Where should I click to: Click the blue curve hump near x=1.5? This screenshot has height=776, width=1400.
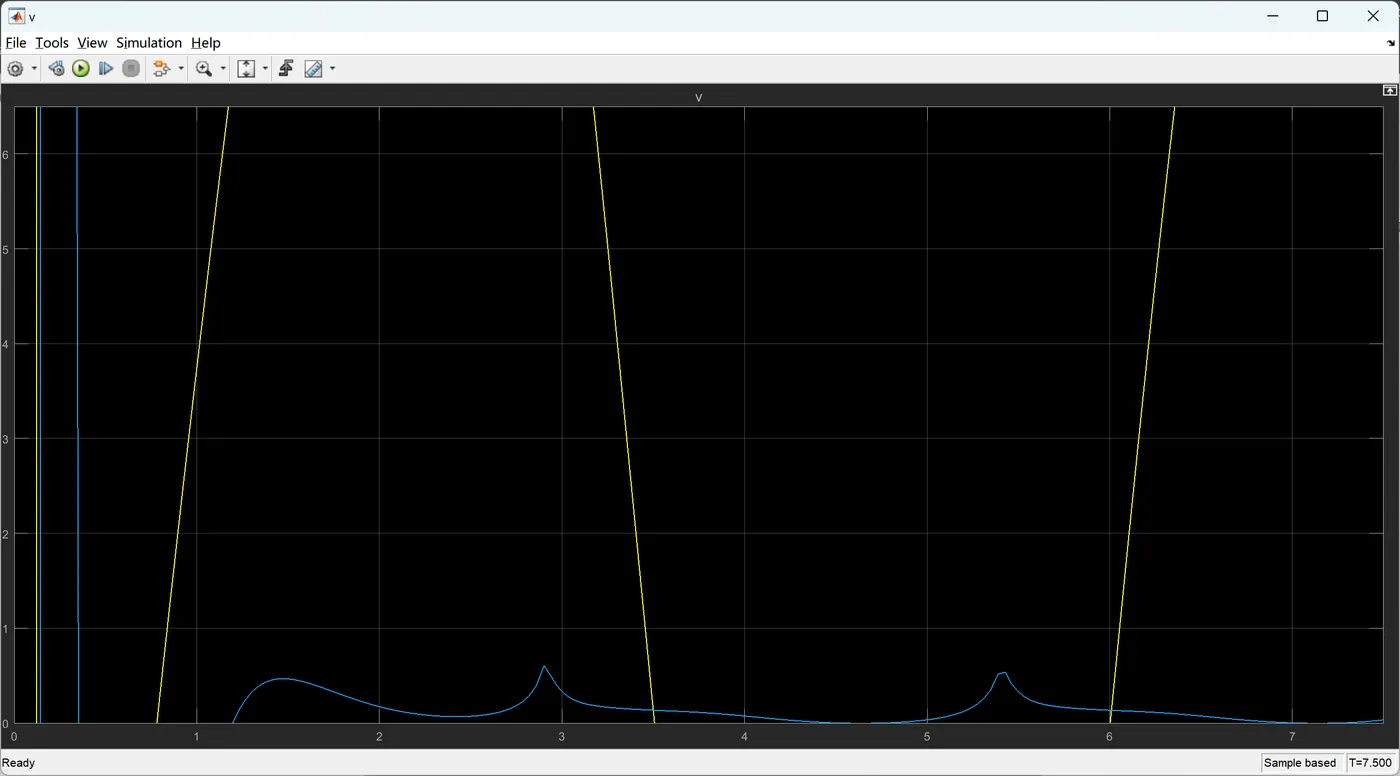tap(282, 679)
